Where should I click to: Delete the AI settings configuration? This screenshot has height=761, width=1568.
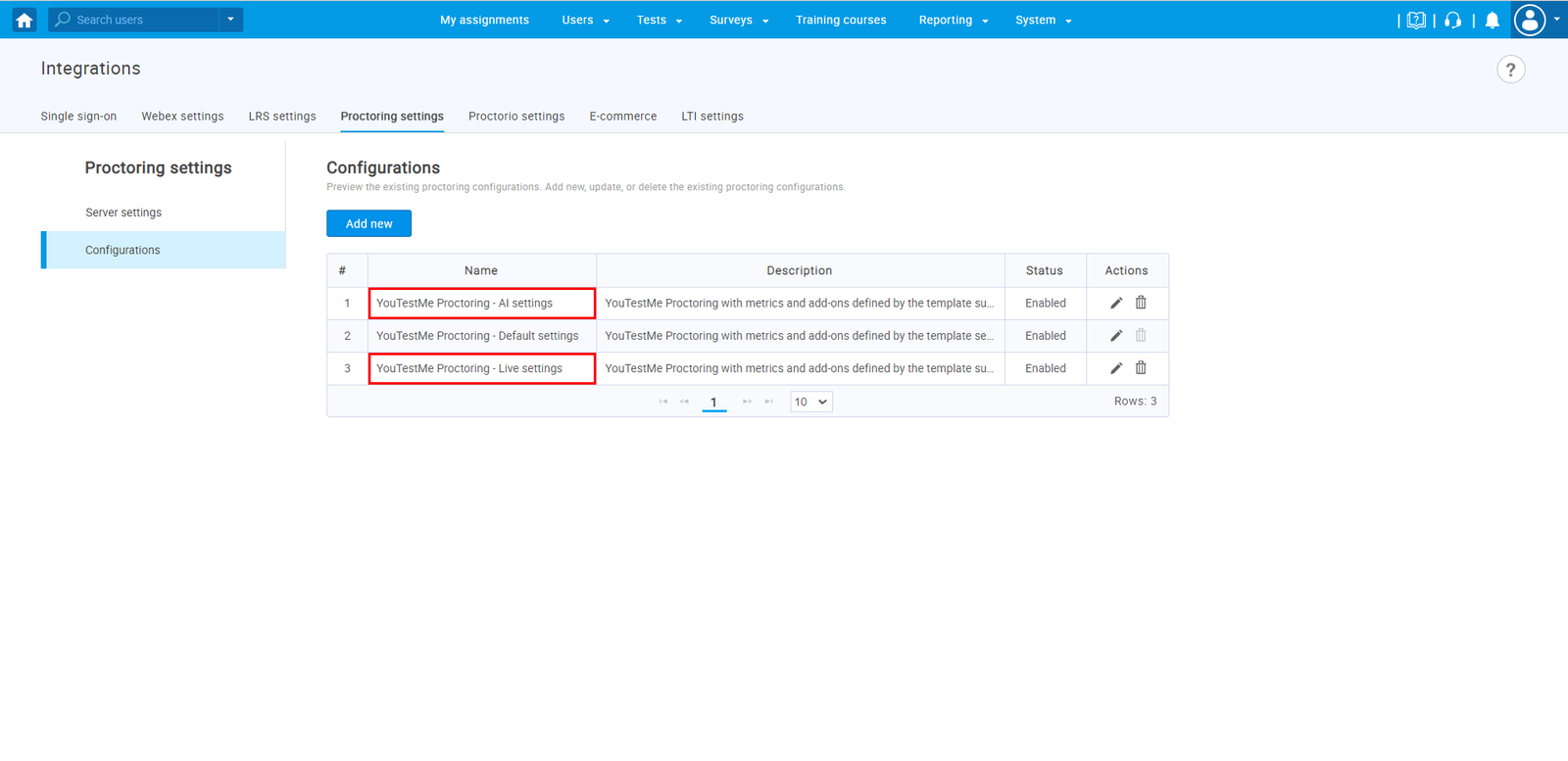(x=1141, y=304)
